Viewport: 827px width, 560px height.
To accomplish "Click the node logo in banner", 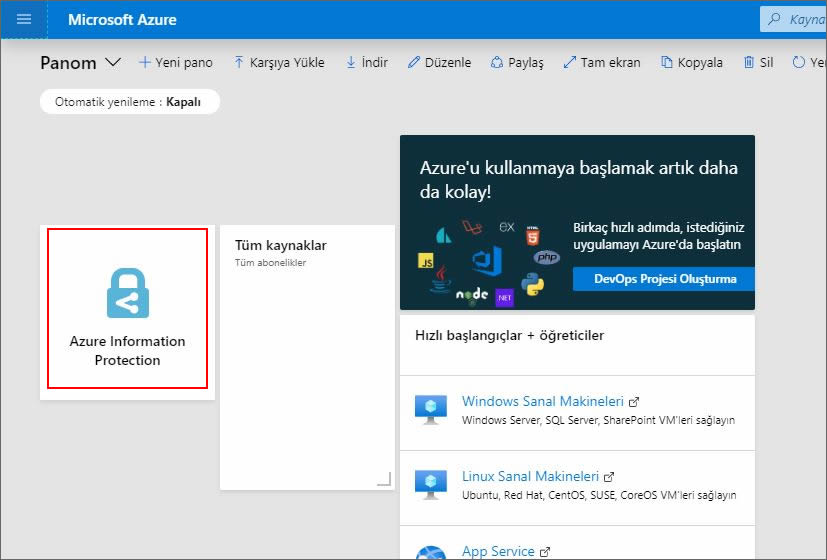I will (x=472, y=294).
